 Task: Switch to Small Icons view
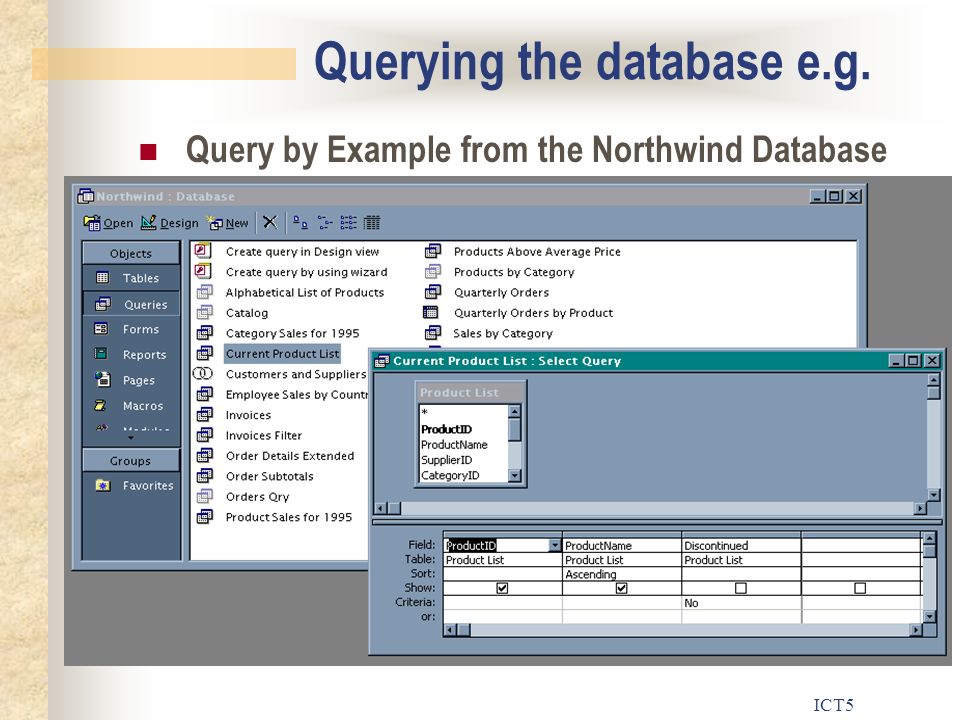coord(324,222)
